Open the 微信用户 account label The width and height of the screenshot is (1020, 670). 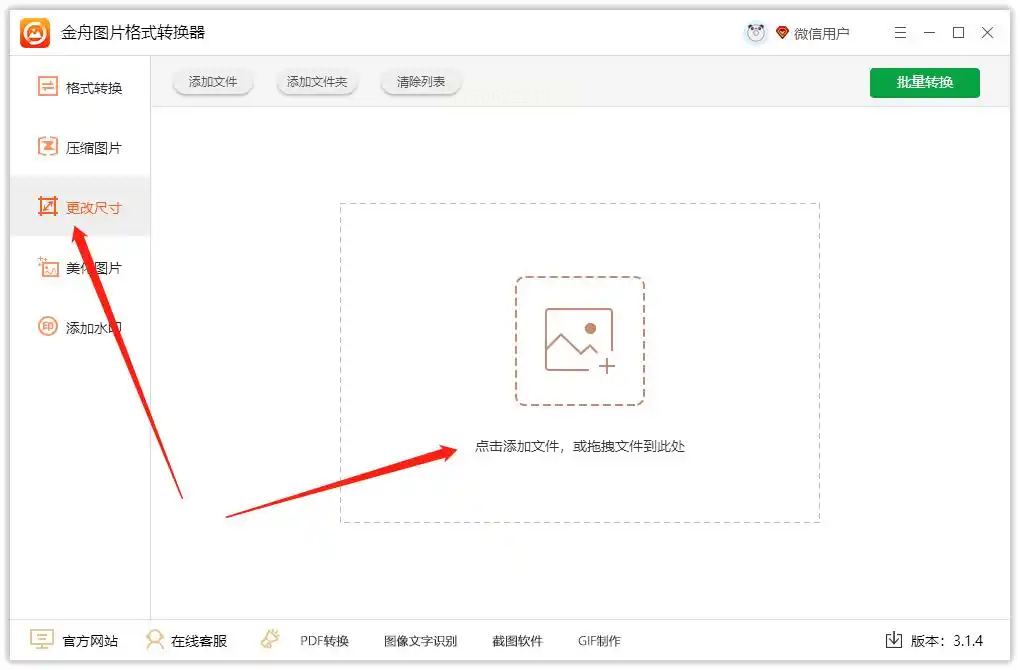(x=822, y=33)
